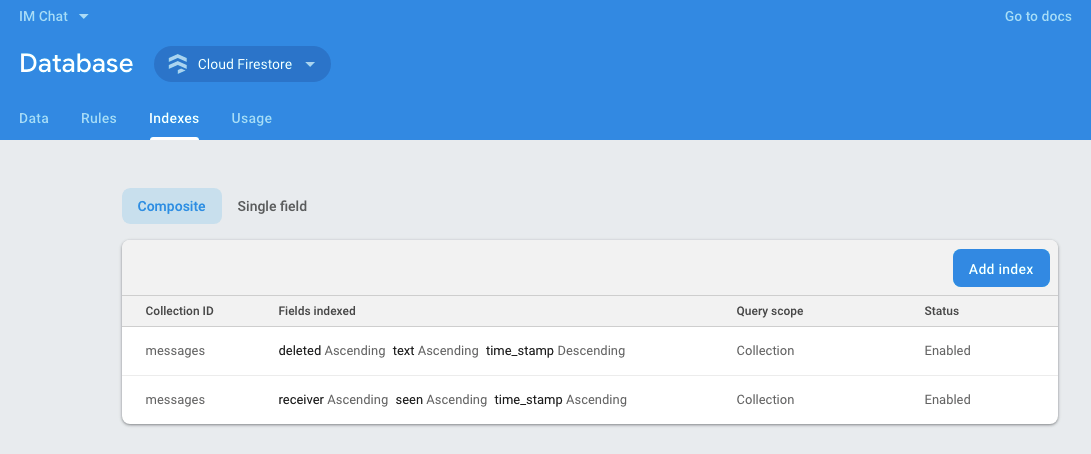Select the Composite index view

(x=172, y=206)
